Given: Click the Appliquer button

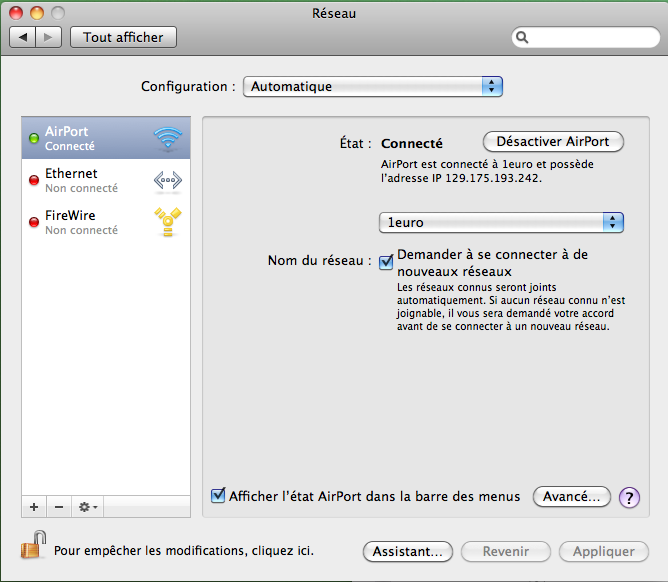Looking at the screenshot, I should pyautogui.click(x=604, y=551).
